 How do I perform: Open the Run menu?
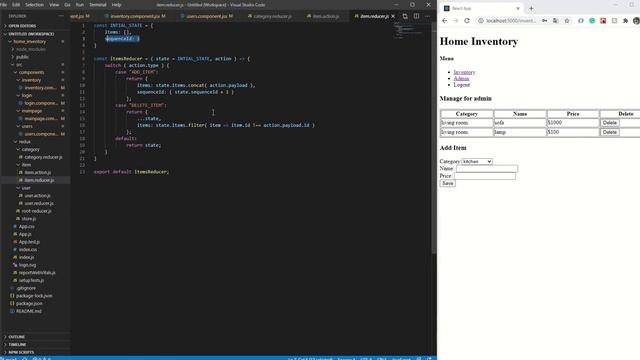point(80,4)
